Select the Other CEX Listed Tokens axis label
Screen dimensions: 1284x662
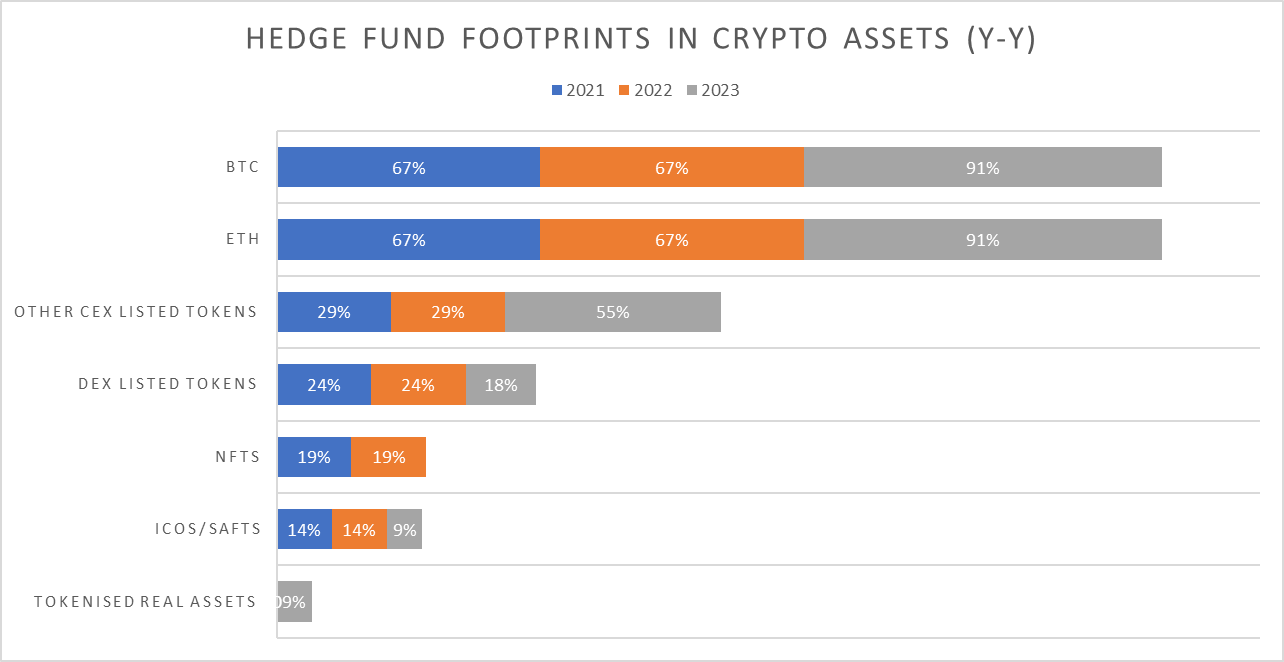pyautogui.click(x=136, y=312)
